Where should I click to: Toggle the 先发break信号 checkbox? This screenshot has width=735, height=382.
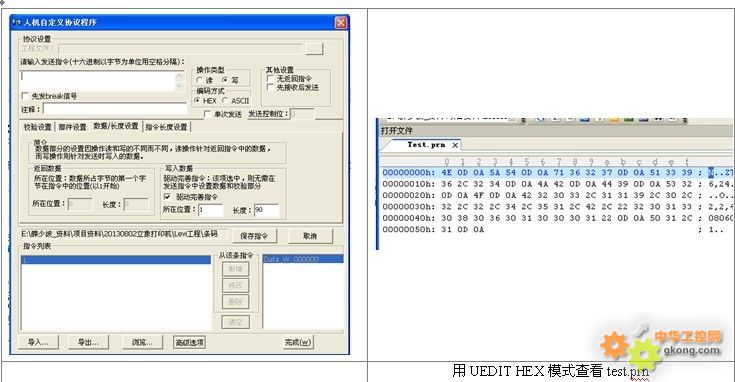point(25,96)
